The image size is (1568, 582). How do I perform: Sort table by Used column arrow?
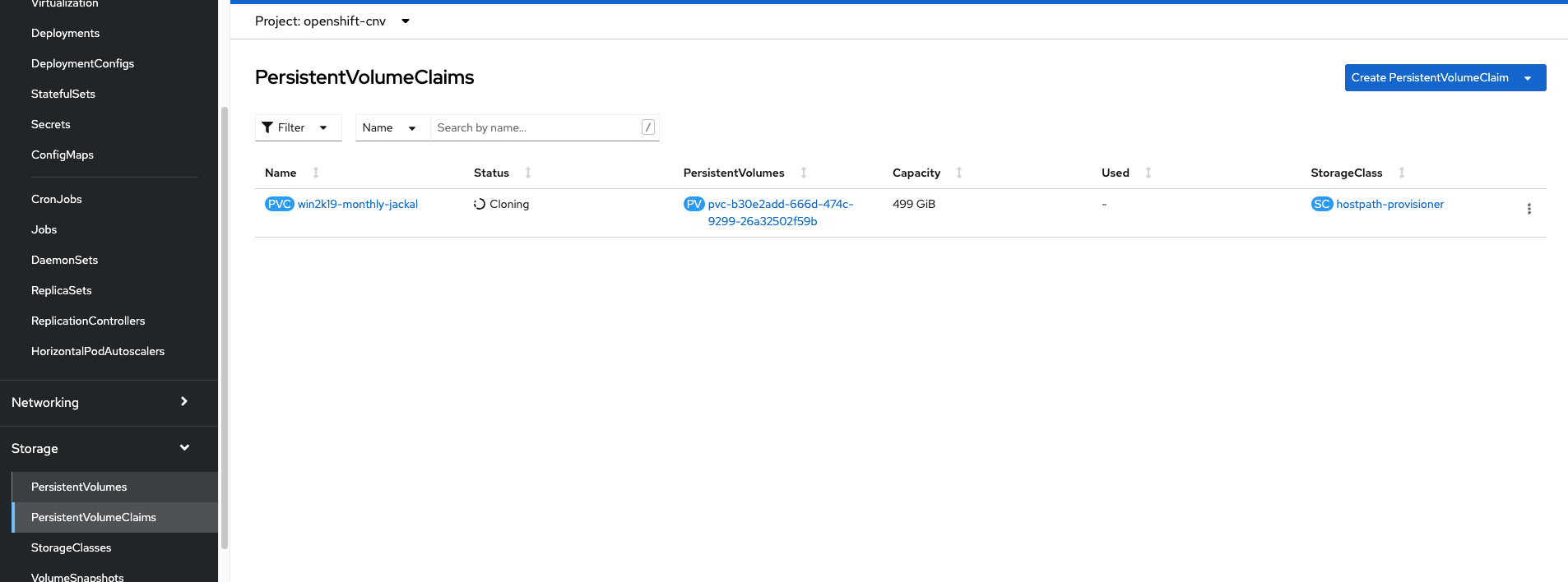coord(1148,173)
